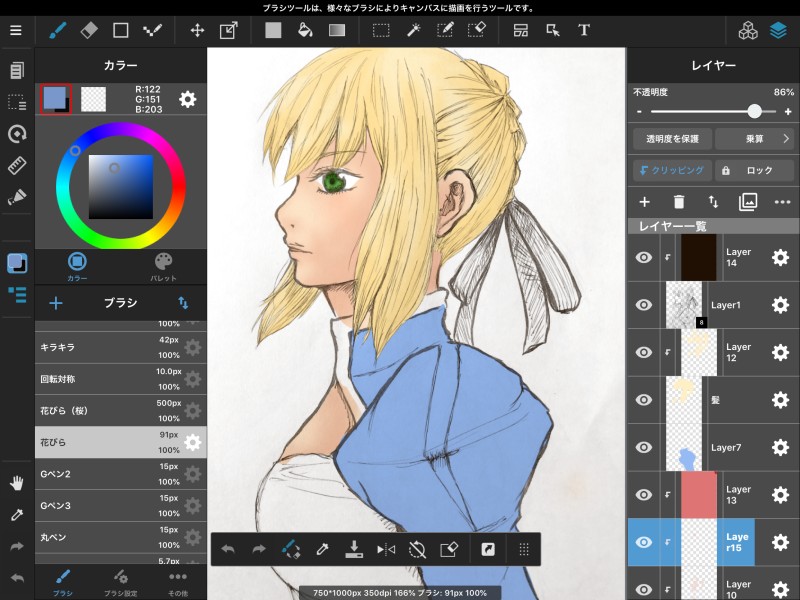Select the selection pen tool
The image size is (800, 600).
pos(445,31)
